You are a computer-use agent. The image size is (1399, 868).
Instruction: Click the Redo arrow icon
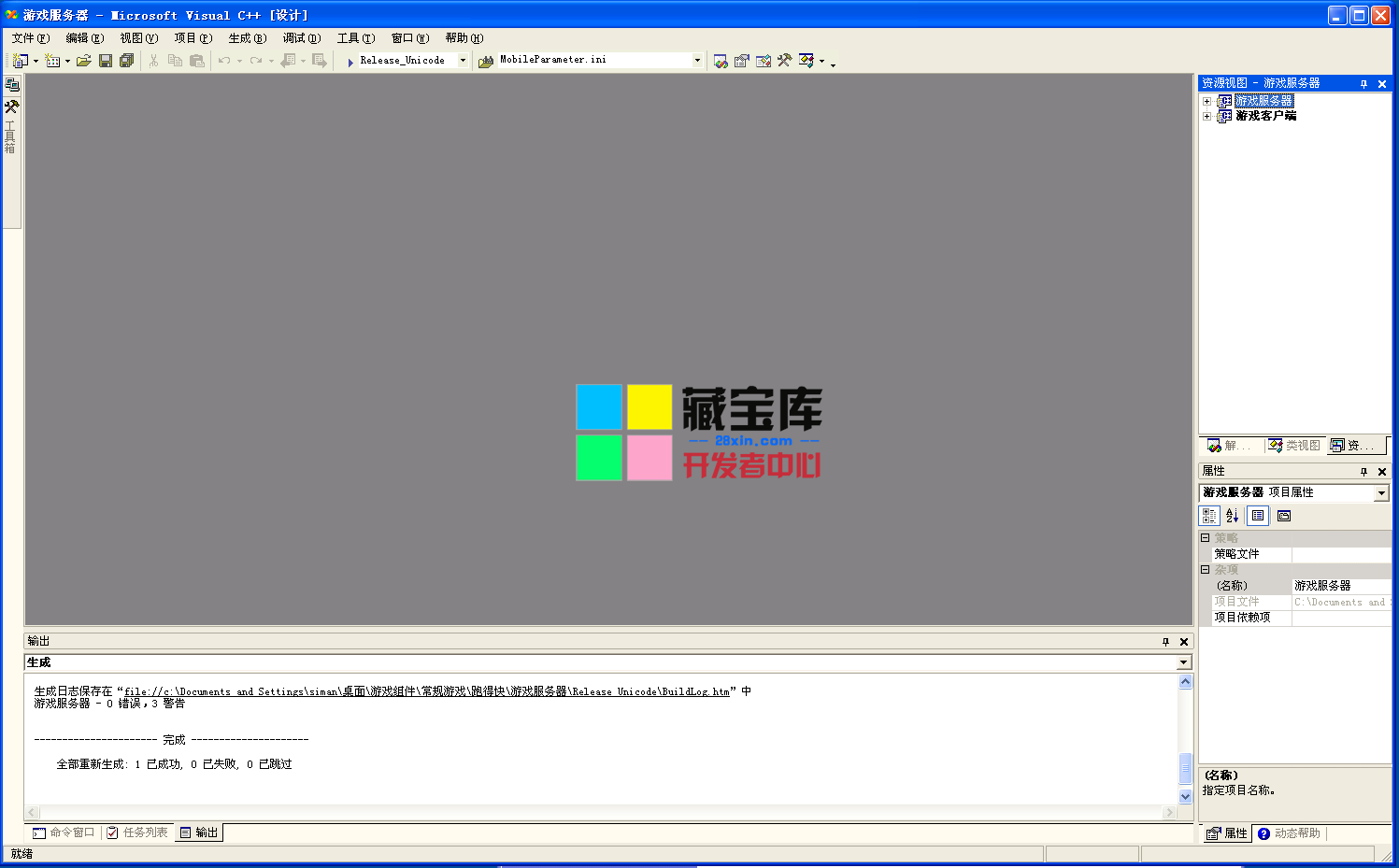point(255,61)
